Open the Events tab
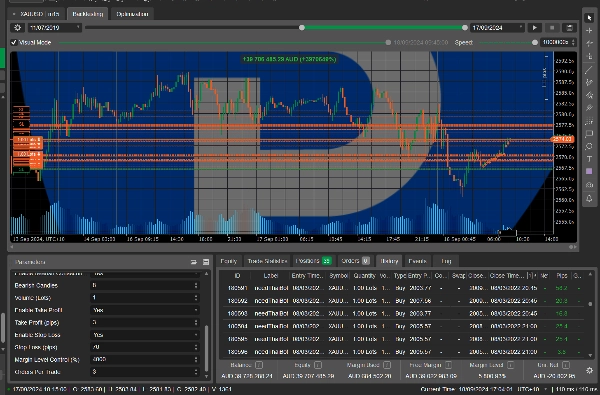The height and width of the screenshot is (395, 600). click(417, 261)
